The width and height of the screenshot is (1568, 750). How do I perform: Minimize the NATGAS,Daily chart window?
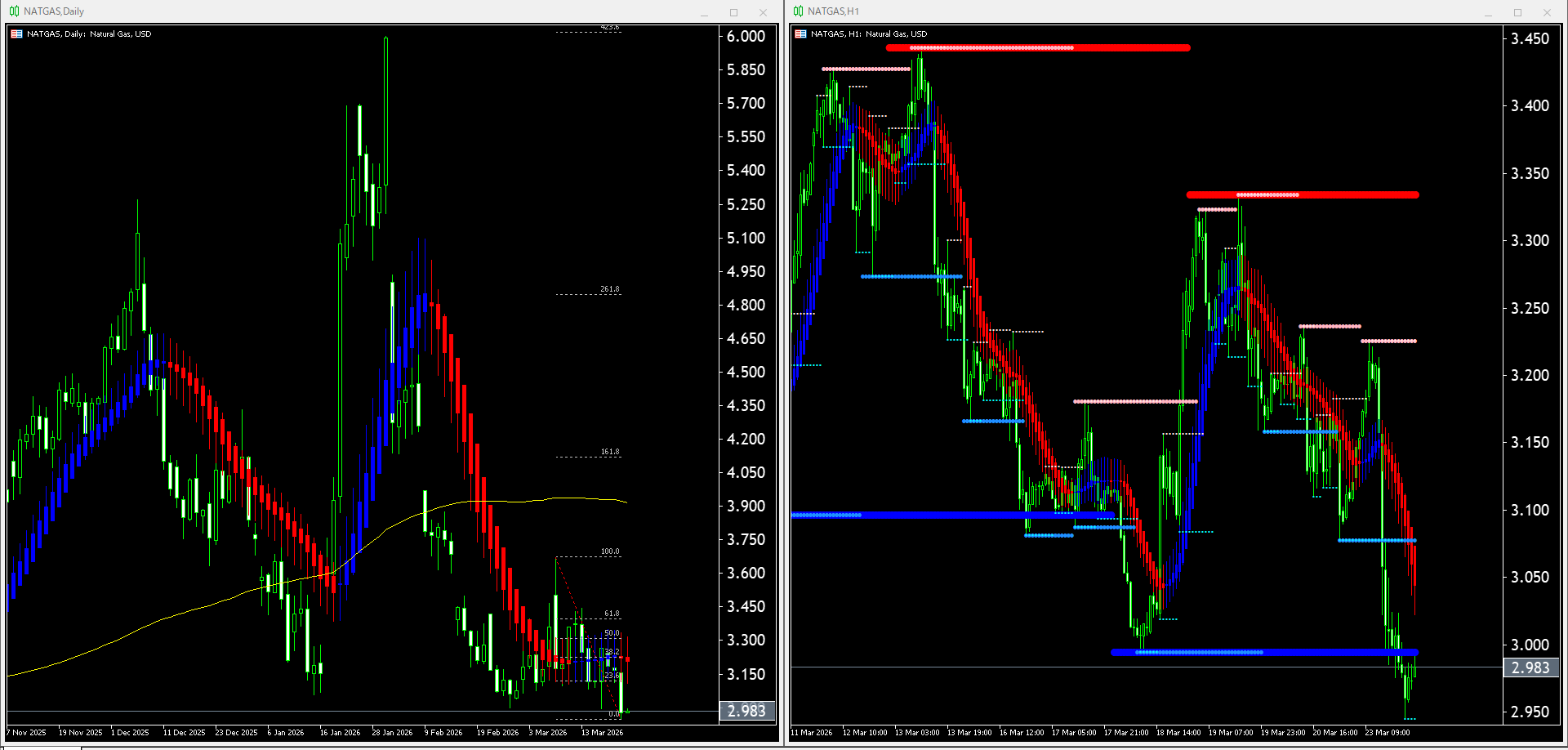(x=704, y=12)
